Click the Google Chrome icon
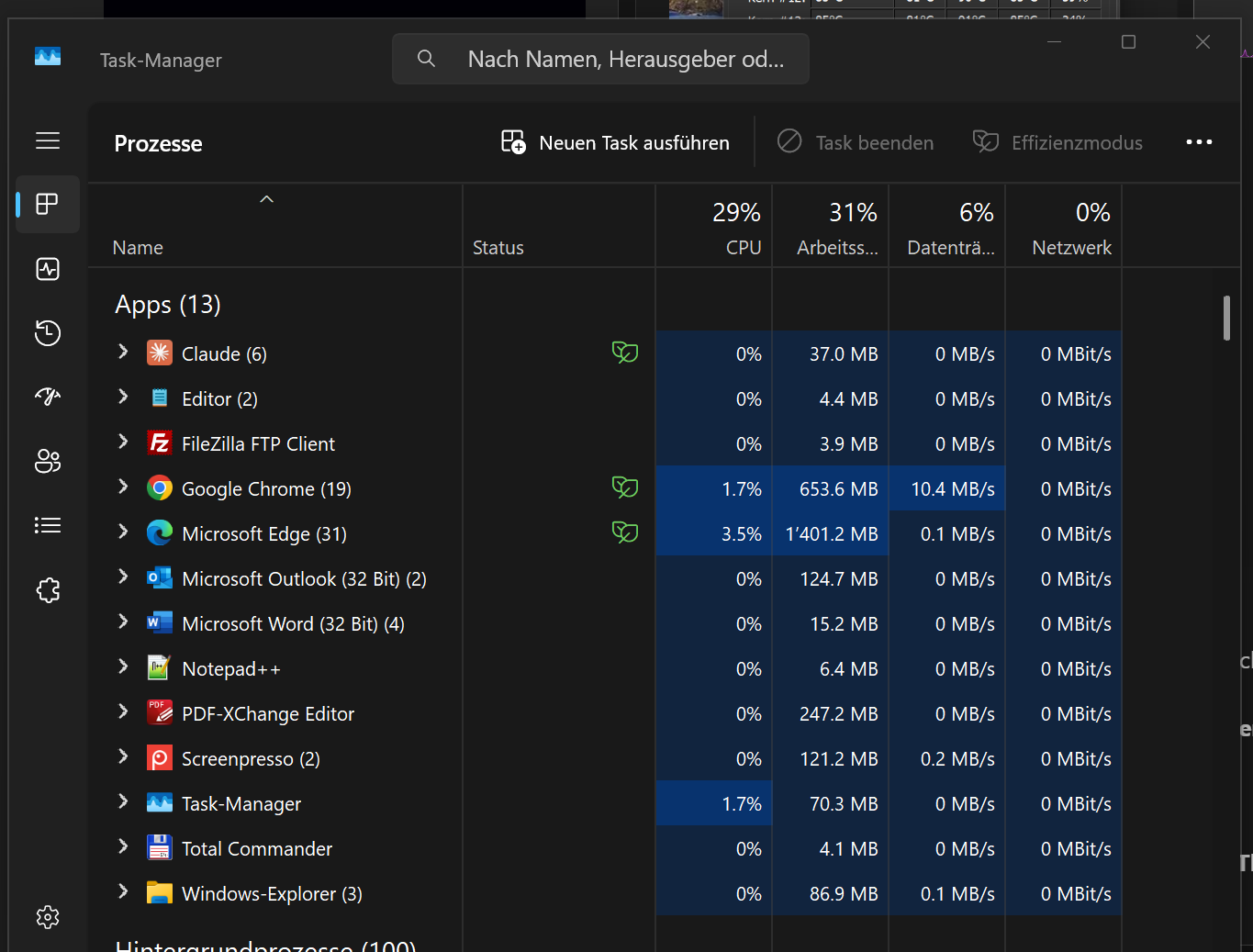The image size is (1253, 952). [x=160, y=487]
